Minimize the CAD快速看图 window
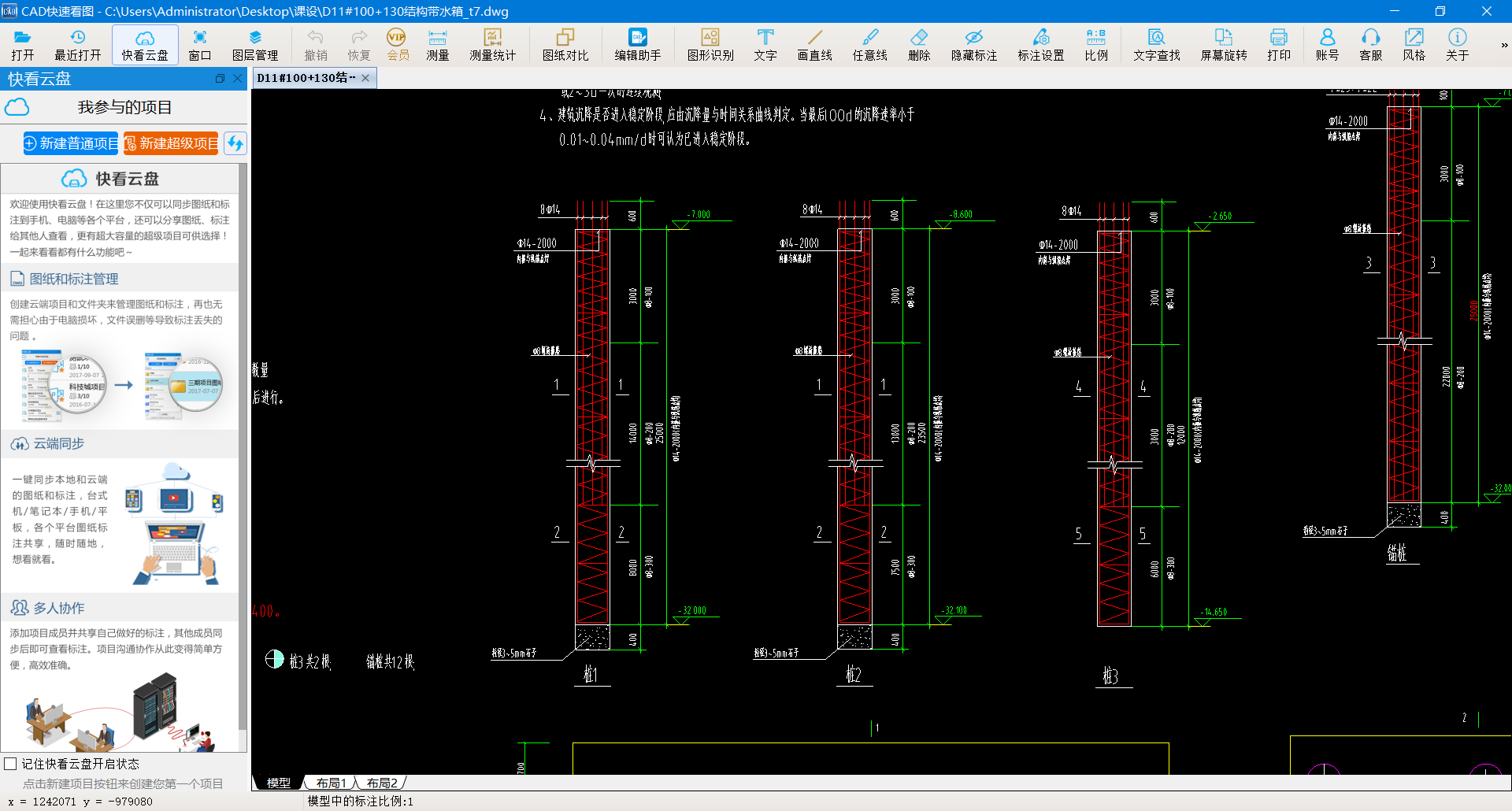1512x811 pixels. click(x=1395, y=11)
